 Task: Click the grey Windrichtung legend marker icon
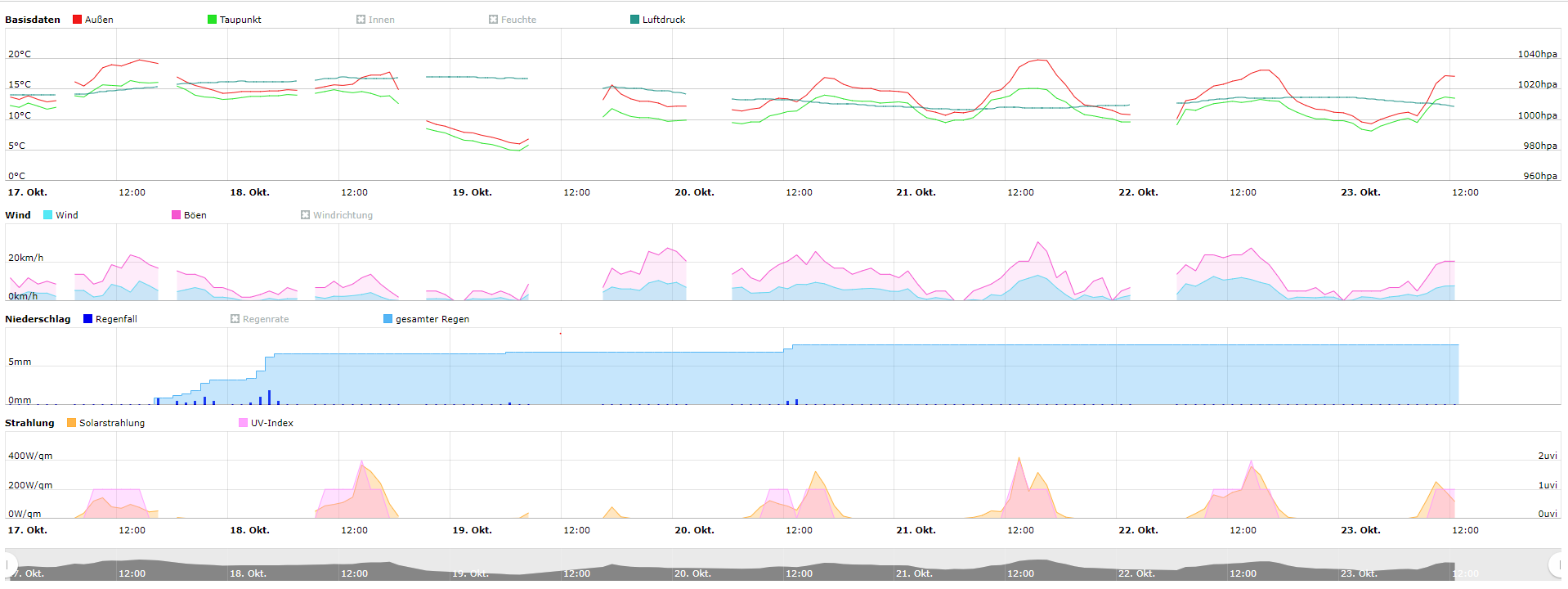[x=305, y=215]
